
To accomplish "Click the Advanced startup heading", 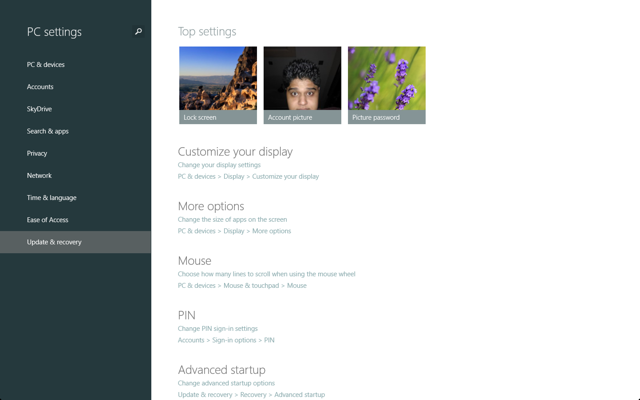I will [x=221, y=370].
